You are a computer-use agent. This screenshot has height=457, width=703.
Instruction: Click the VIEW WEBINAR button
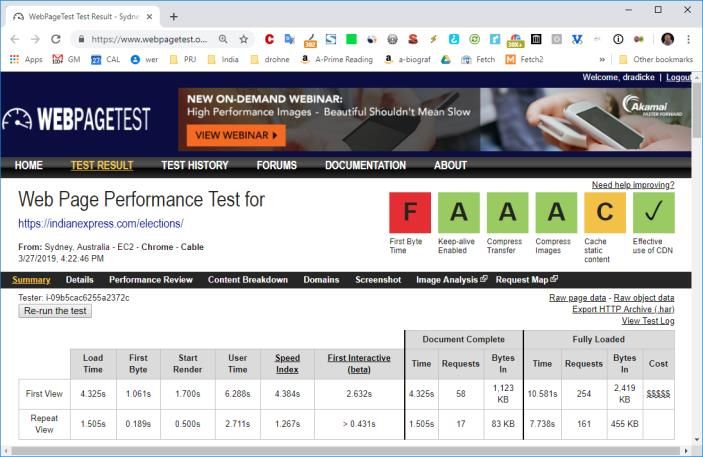236,135
